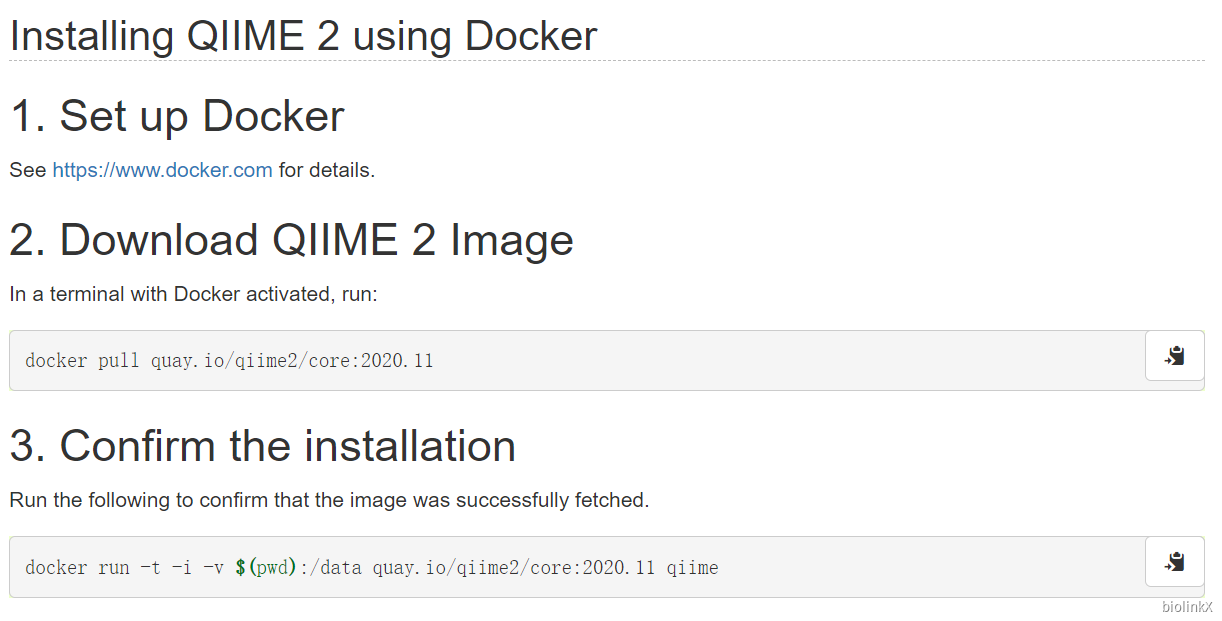Click the "In a terminal with Docker activated" sentence
The height and width of the screenshot is (621, 1222).
193,294
